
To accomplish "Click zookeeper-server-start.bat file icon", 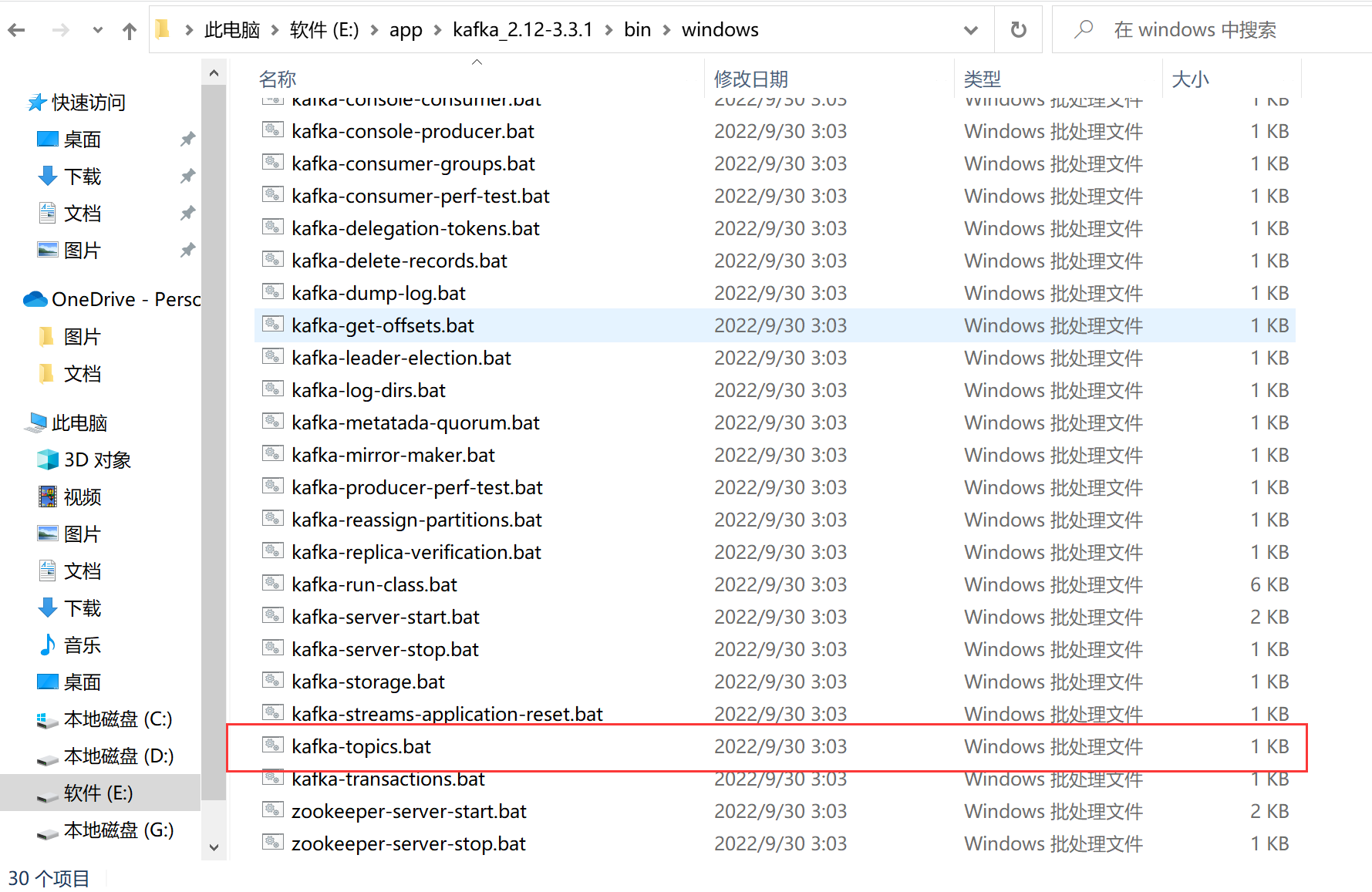I will 272,810.
